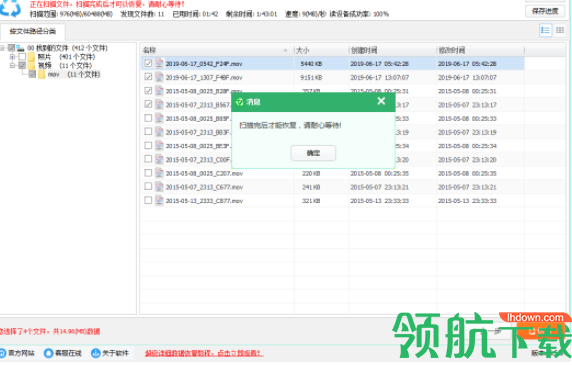572x365 pixels.
Task: Open 客服在线 text link
Action: pyautogui.click(x=68, y=353)
